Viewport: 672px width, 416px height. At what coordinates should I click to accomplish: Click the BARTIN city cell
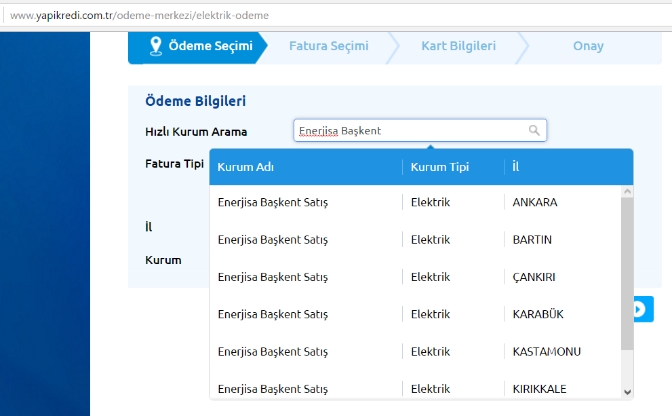532,239
